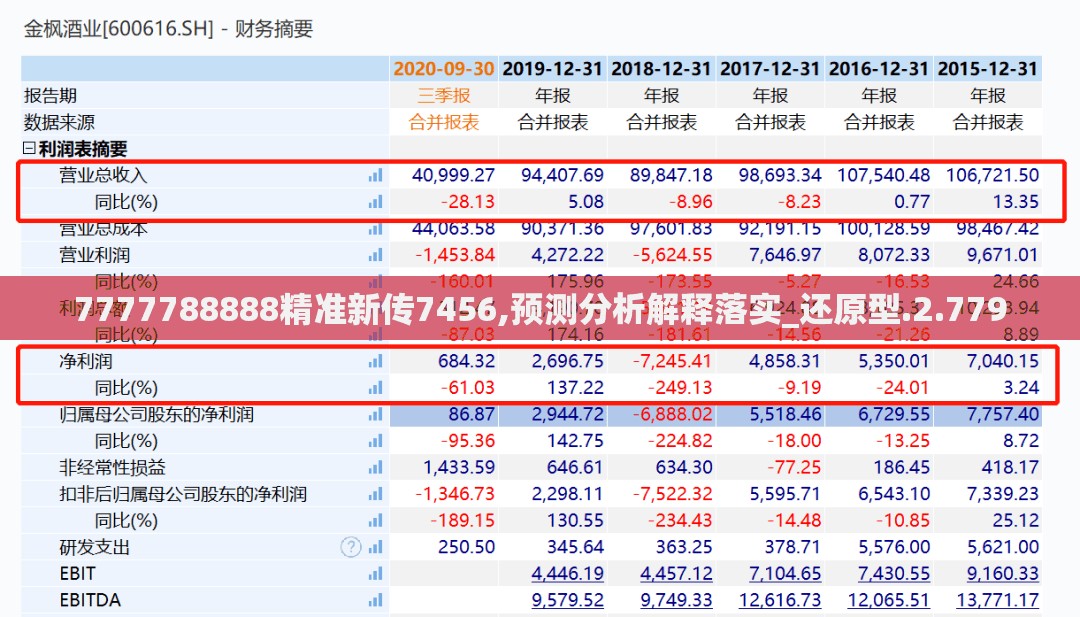Open EBIT value 4,457.12 link

(676, 574)
